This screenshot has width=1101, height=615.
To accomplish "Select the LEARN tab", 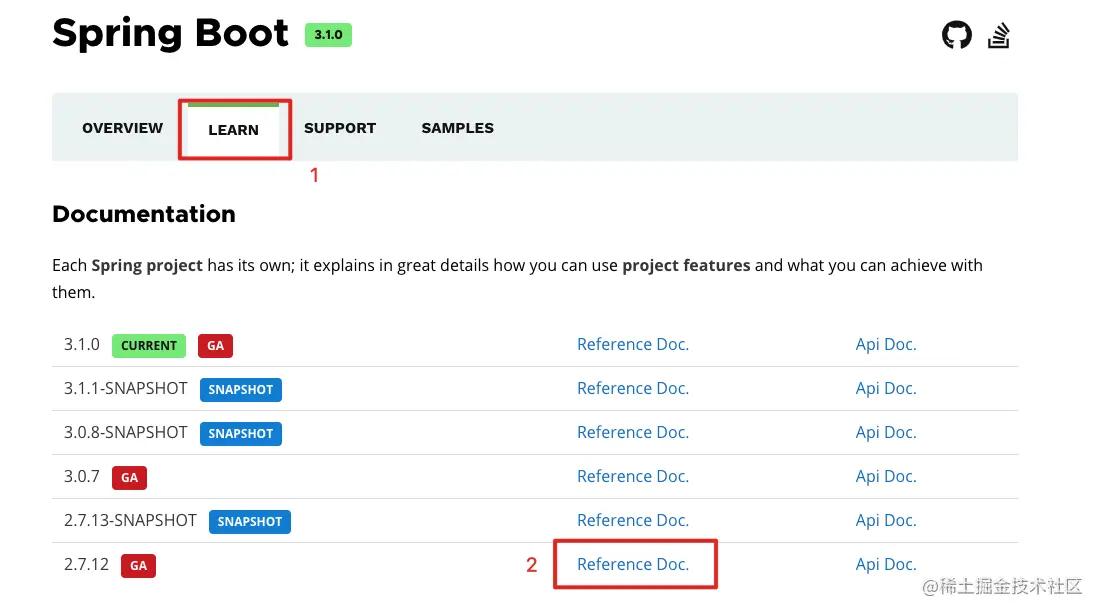I will click(233, 129).
